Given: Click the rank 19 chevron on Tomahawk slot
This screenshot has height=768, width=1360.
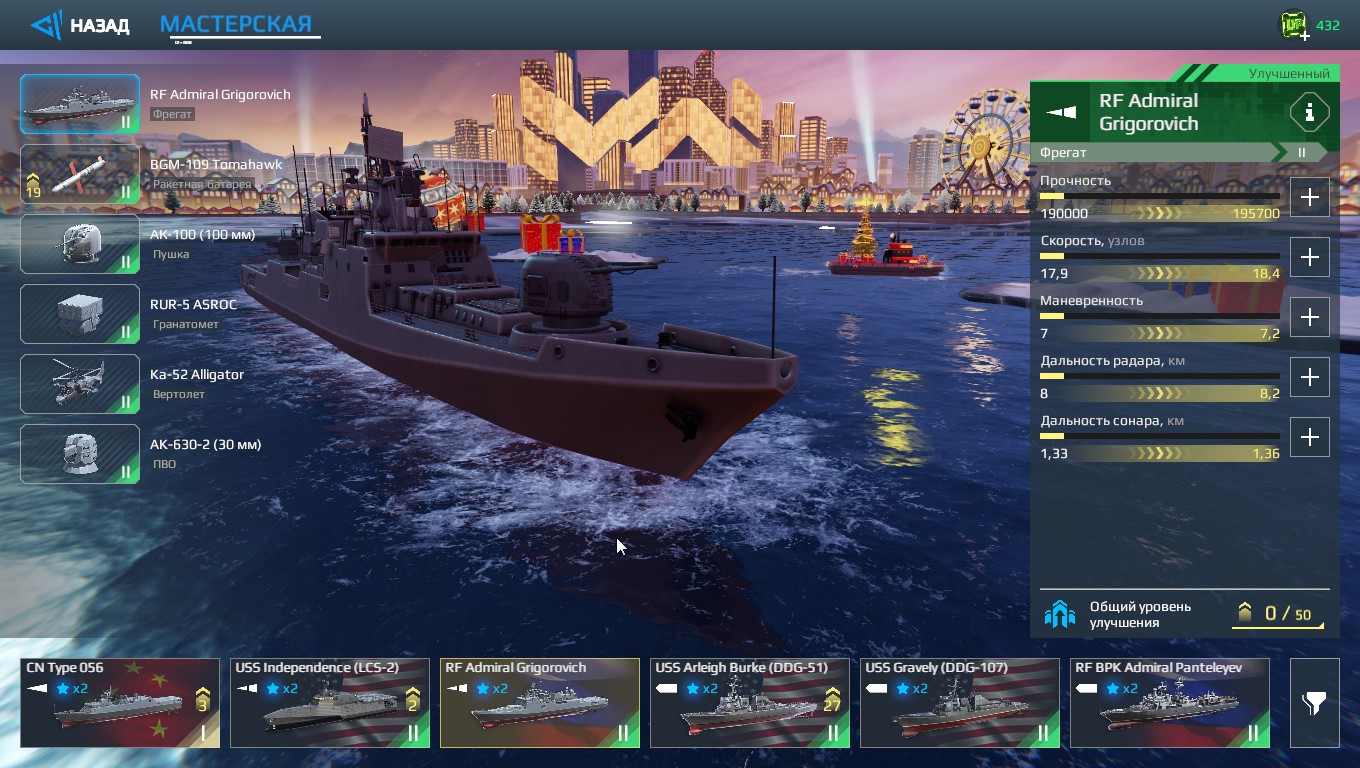Looking at the screenshot, I should point(33,186).
